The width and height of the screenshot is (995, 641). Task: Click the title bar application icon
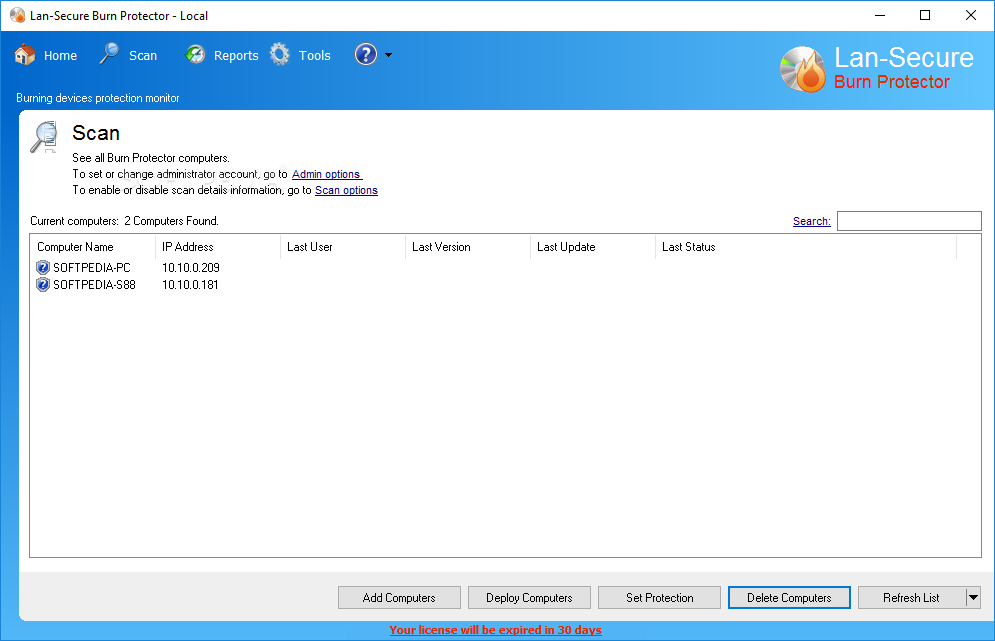[x=17, y=15]
